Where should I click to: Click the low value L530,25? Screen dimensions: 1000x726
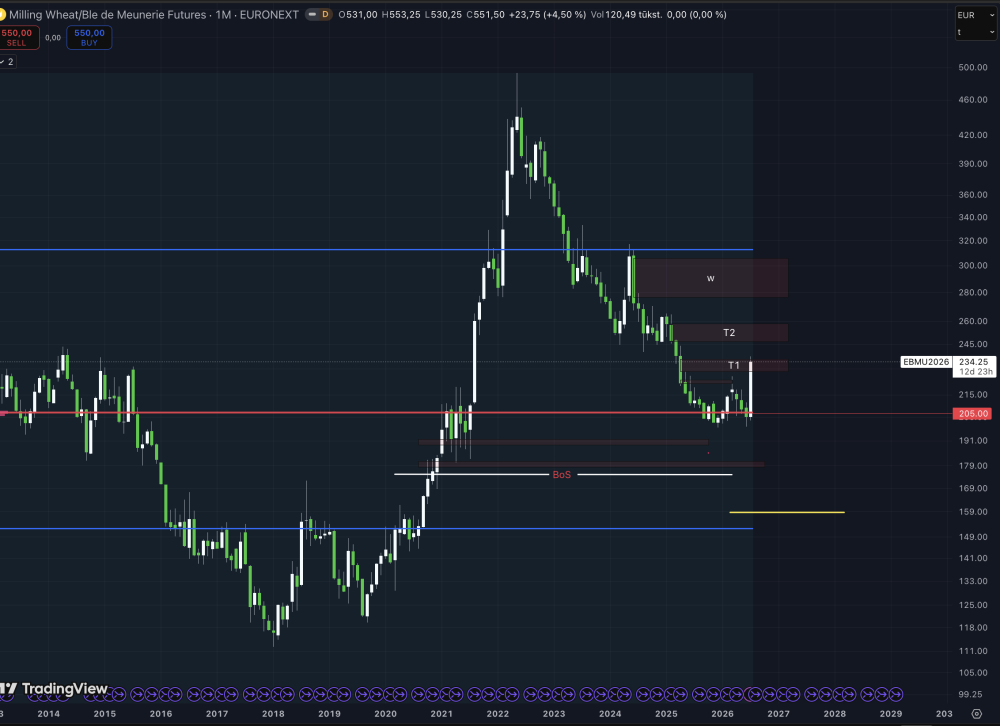443,15
